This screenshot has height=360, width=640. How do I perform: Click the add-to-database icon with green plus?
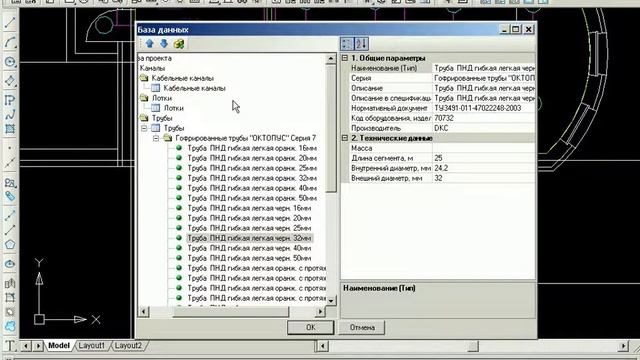[x=179, y=44]
